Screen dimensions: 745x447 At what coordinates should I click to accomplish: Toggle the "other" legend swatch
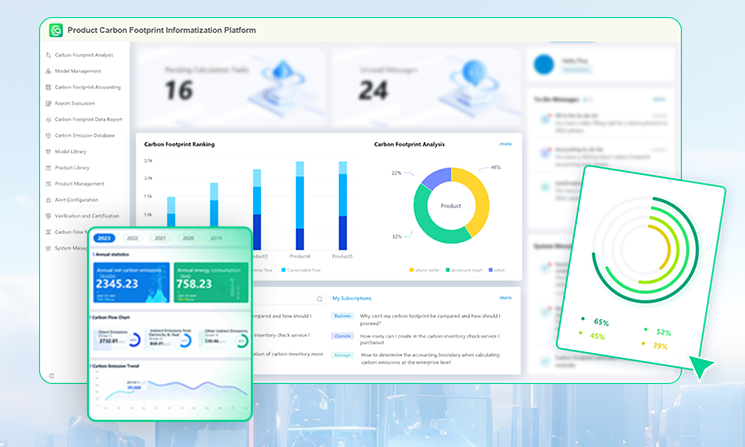tap(491, 270)
